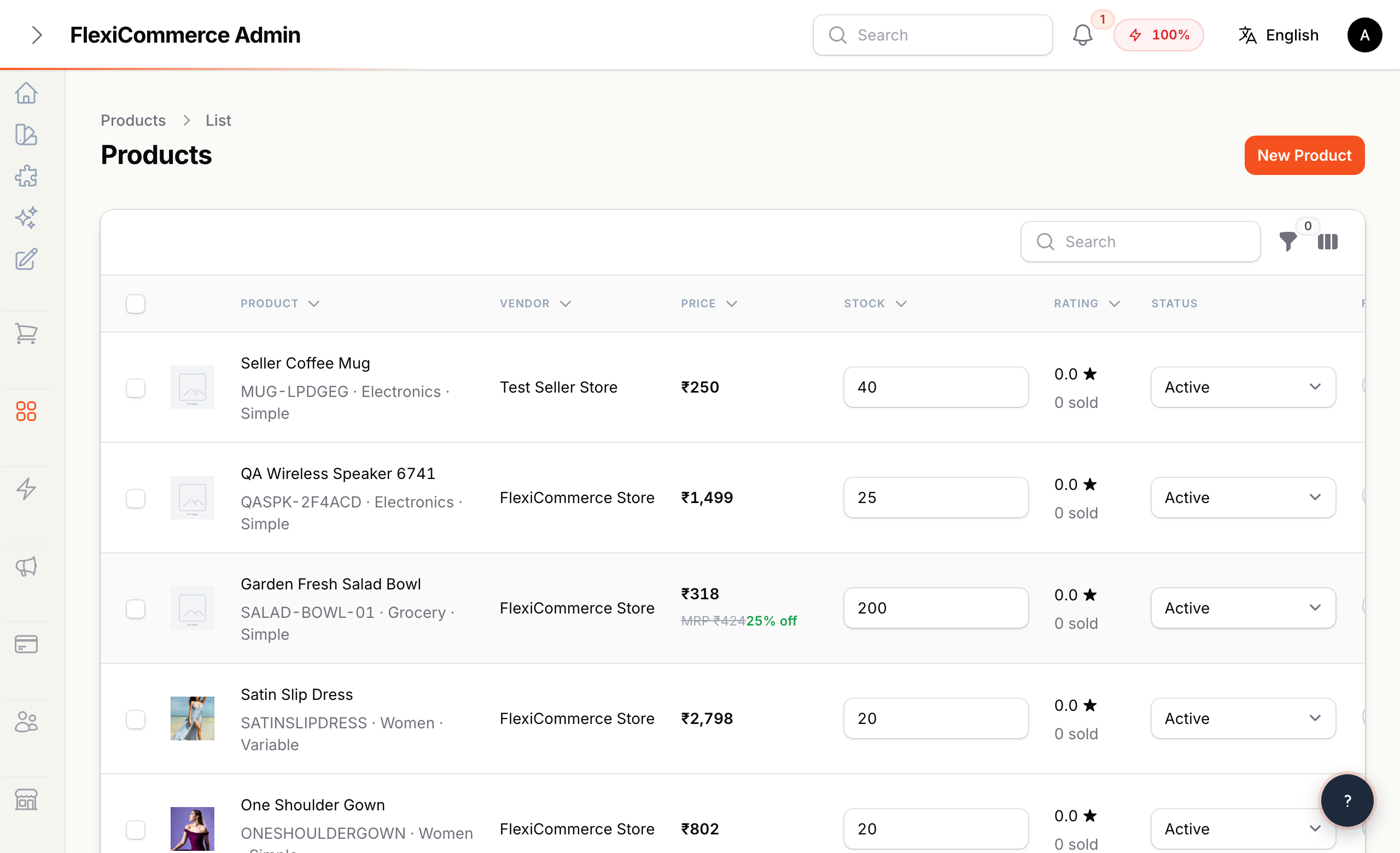Image resolution: width=1400 pixels, height=853 pixels.
Task: Click the One Shoulder Gown product thumbnail
Action: click(192, 829)
